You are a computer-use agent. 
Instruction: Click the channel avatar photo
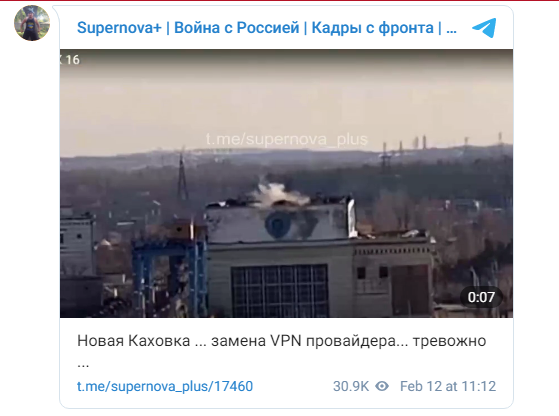[x=32, y=23]
